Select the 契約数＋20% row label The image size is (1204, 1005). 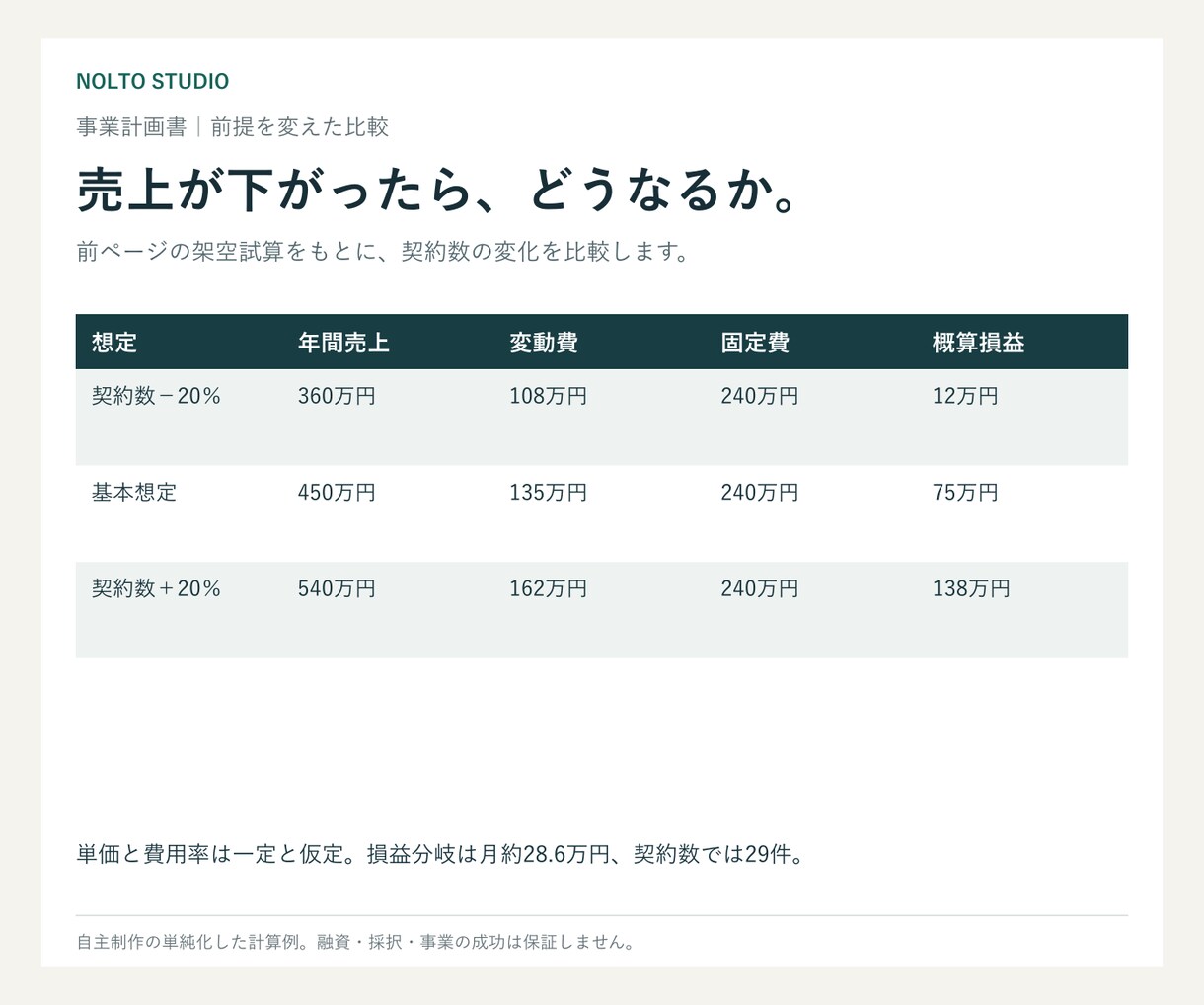point(156,588)
